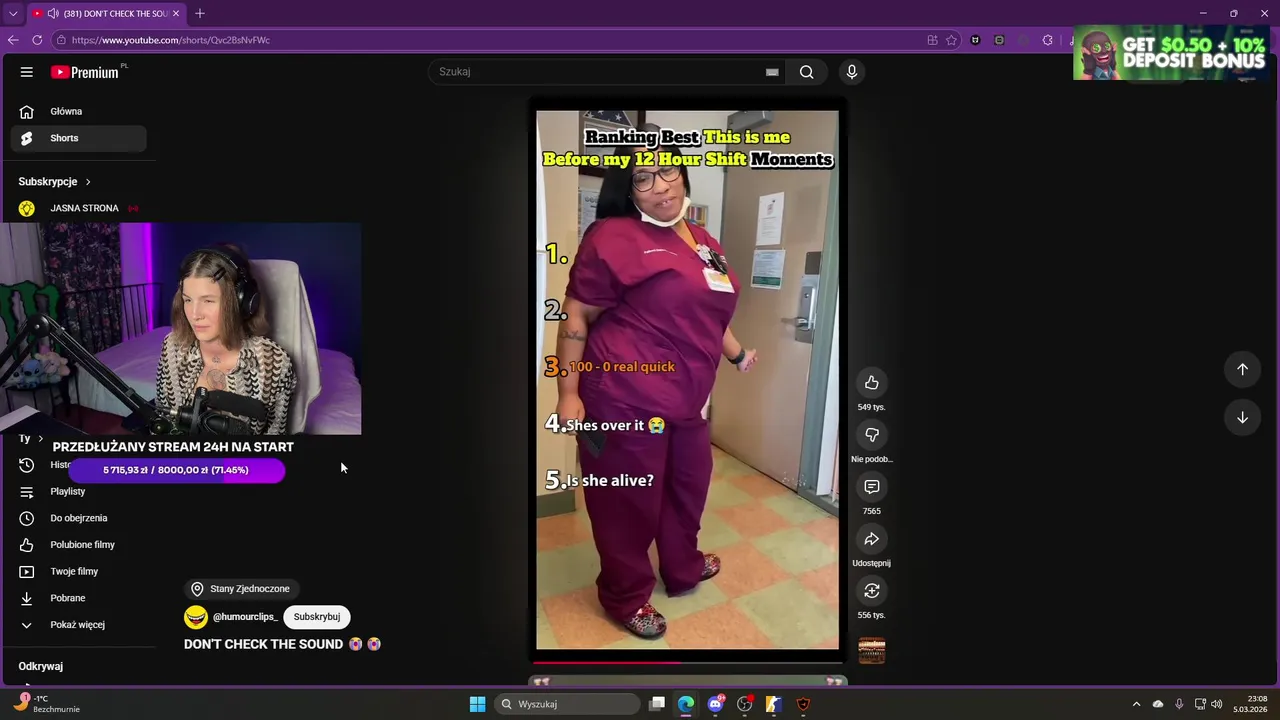Go to the next short with down arrow

click(x=1242, y=417)
